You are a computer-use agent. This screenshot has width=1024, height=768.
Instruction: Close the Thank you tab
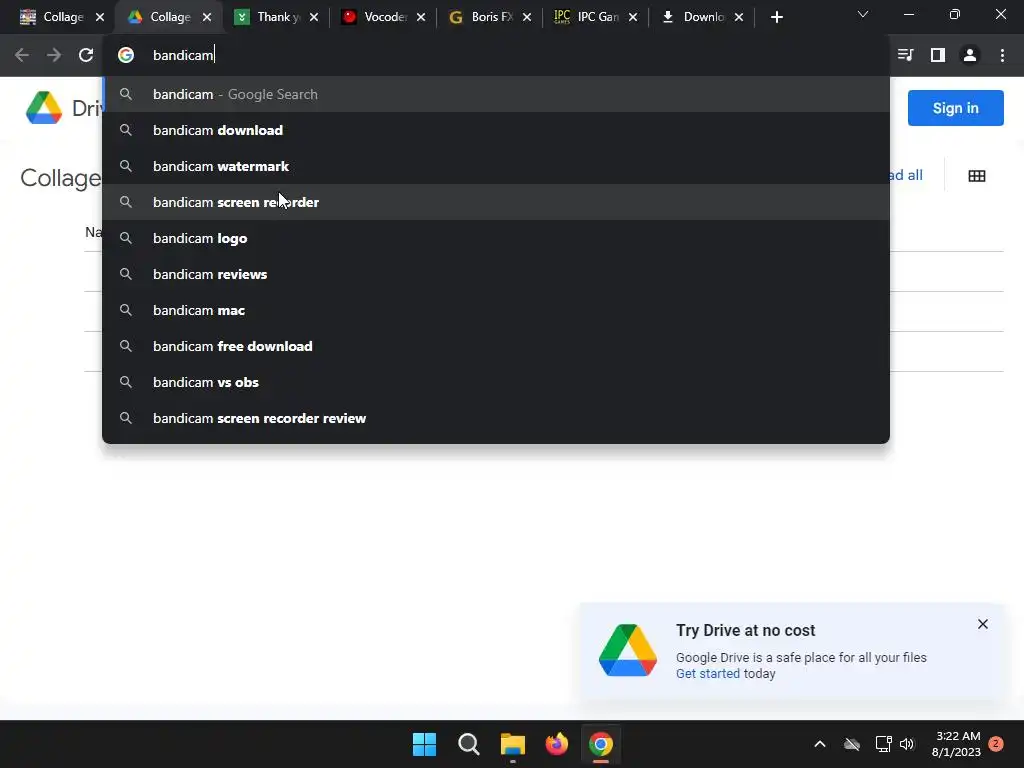coord(314,17)
